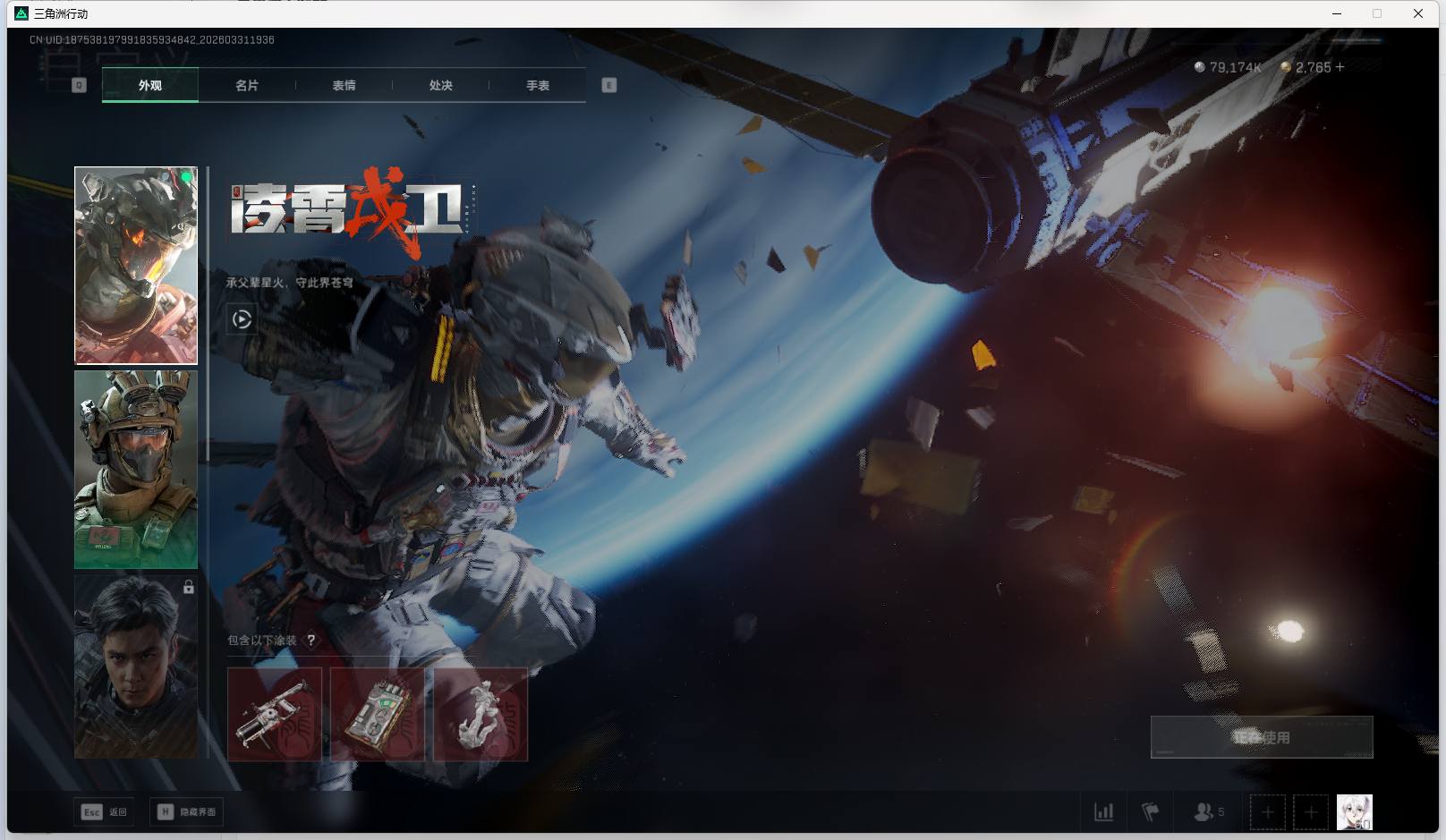
Task: Click the 隐藏界面 hide interface button
Action: click(x=187, y=812)
